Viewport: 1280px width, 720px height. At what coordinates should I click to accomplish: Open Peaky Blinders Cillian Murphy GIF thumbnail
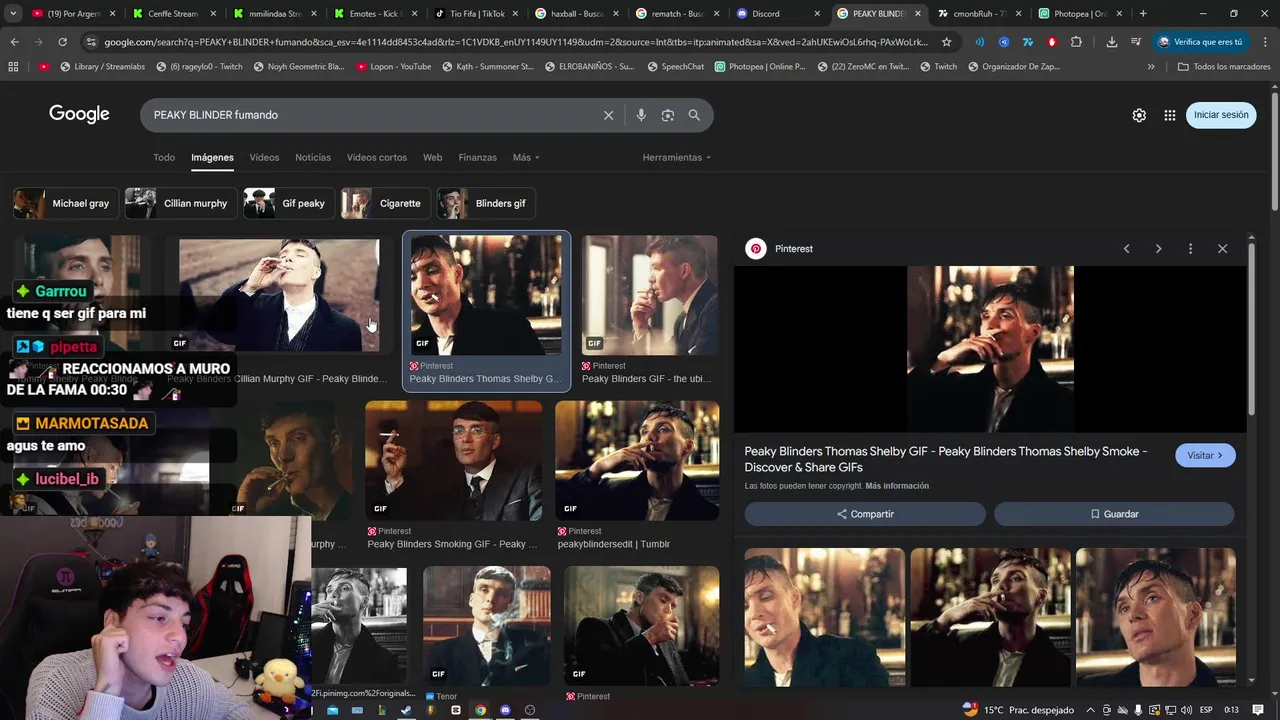[x=279, y=295]
